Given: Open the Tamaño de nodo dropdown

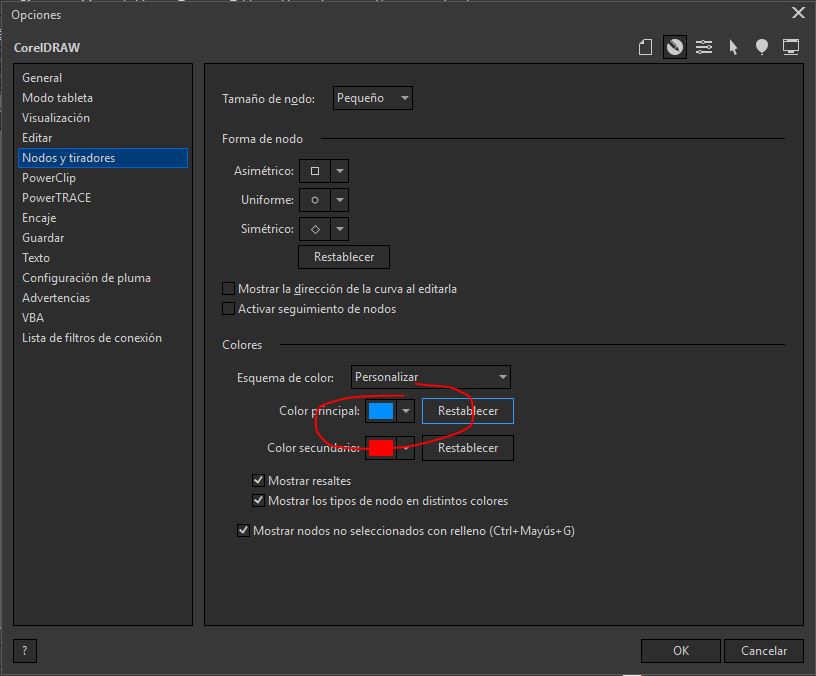Looking at the screenshot, I should point(373,98).
